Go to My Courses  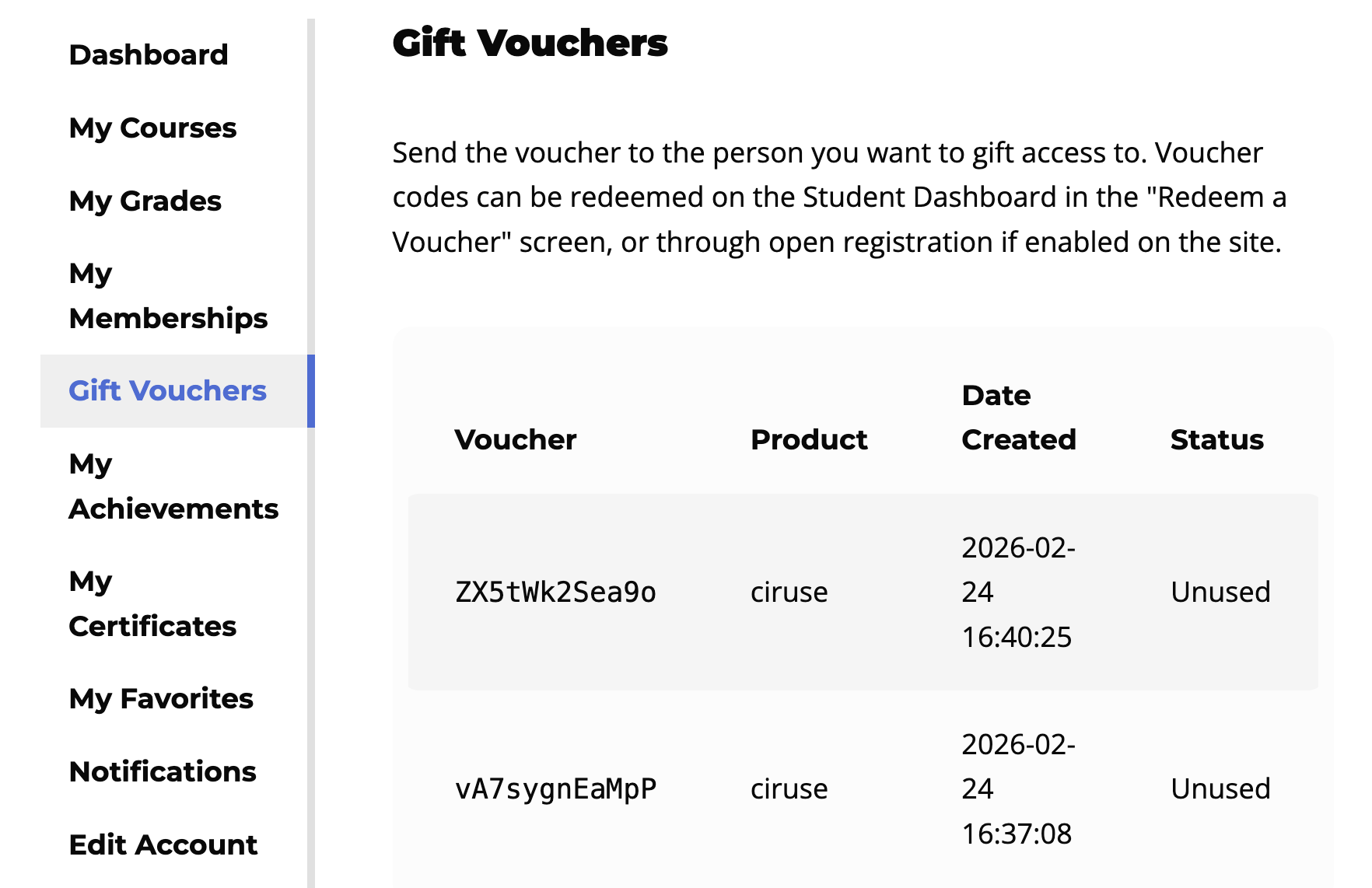[152, 128]
